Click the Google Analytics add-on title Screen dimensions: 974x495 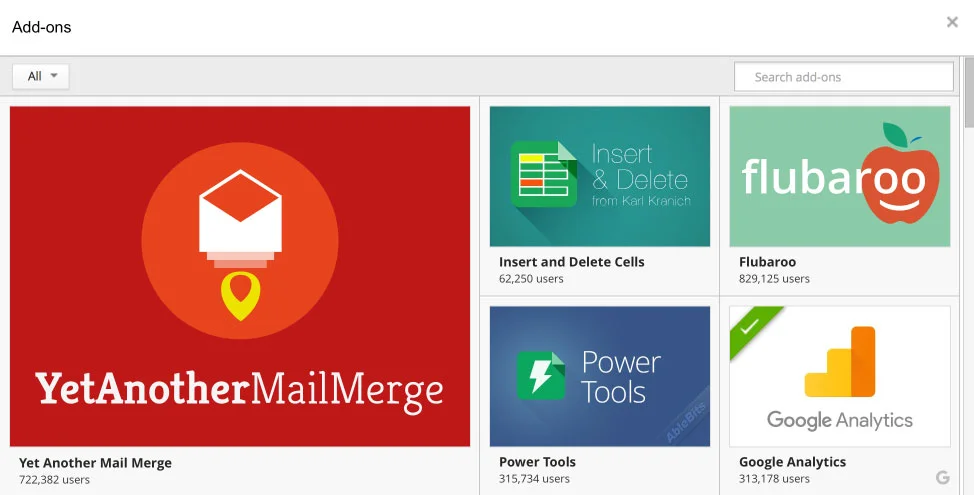pyautogui.click(x=792, y=462)
